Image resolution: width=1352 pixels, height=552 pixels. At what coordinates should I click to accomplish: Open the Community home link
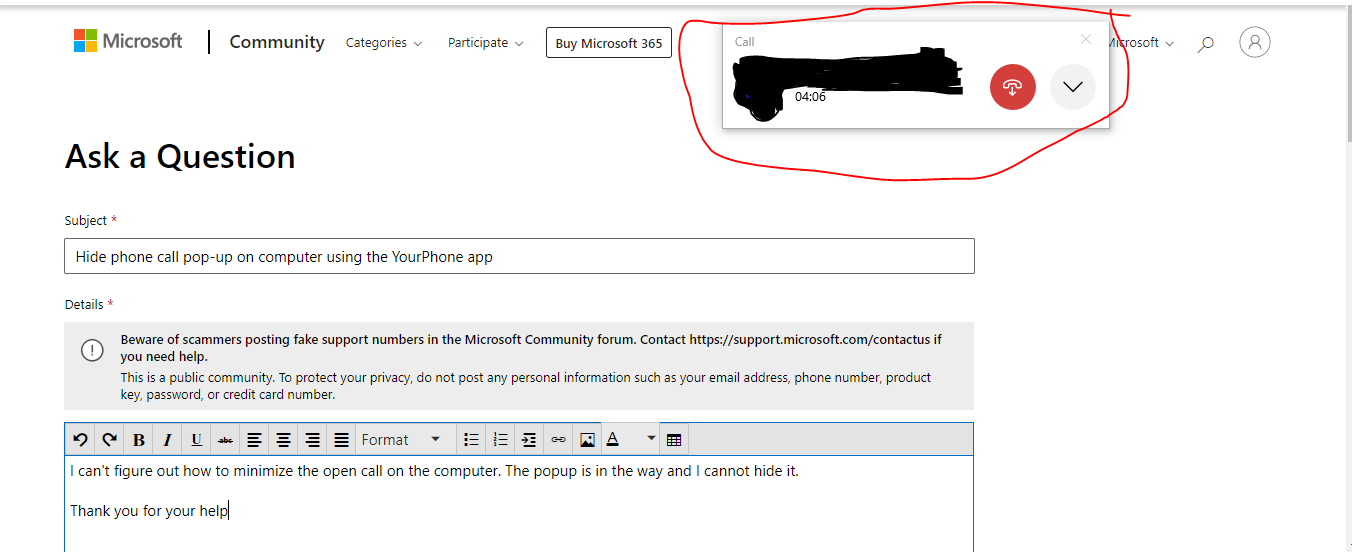click(x=277, y=42)
